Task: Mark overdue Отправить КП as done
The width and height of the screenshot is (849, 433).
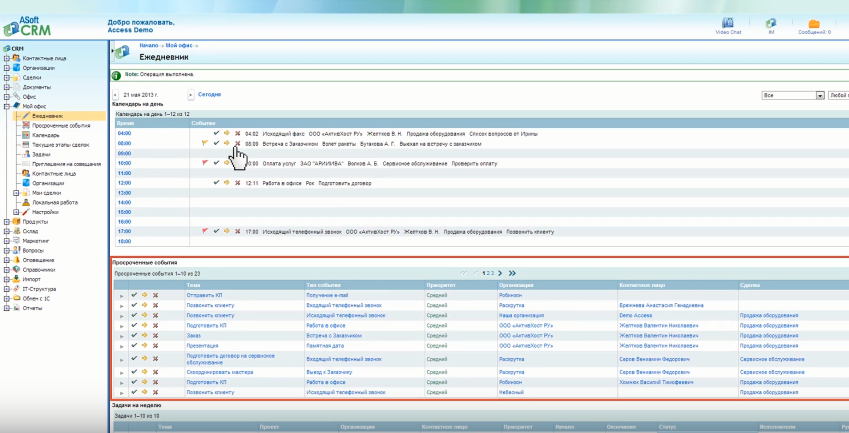Action: [134, 296]
